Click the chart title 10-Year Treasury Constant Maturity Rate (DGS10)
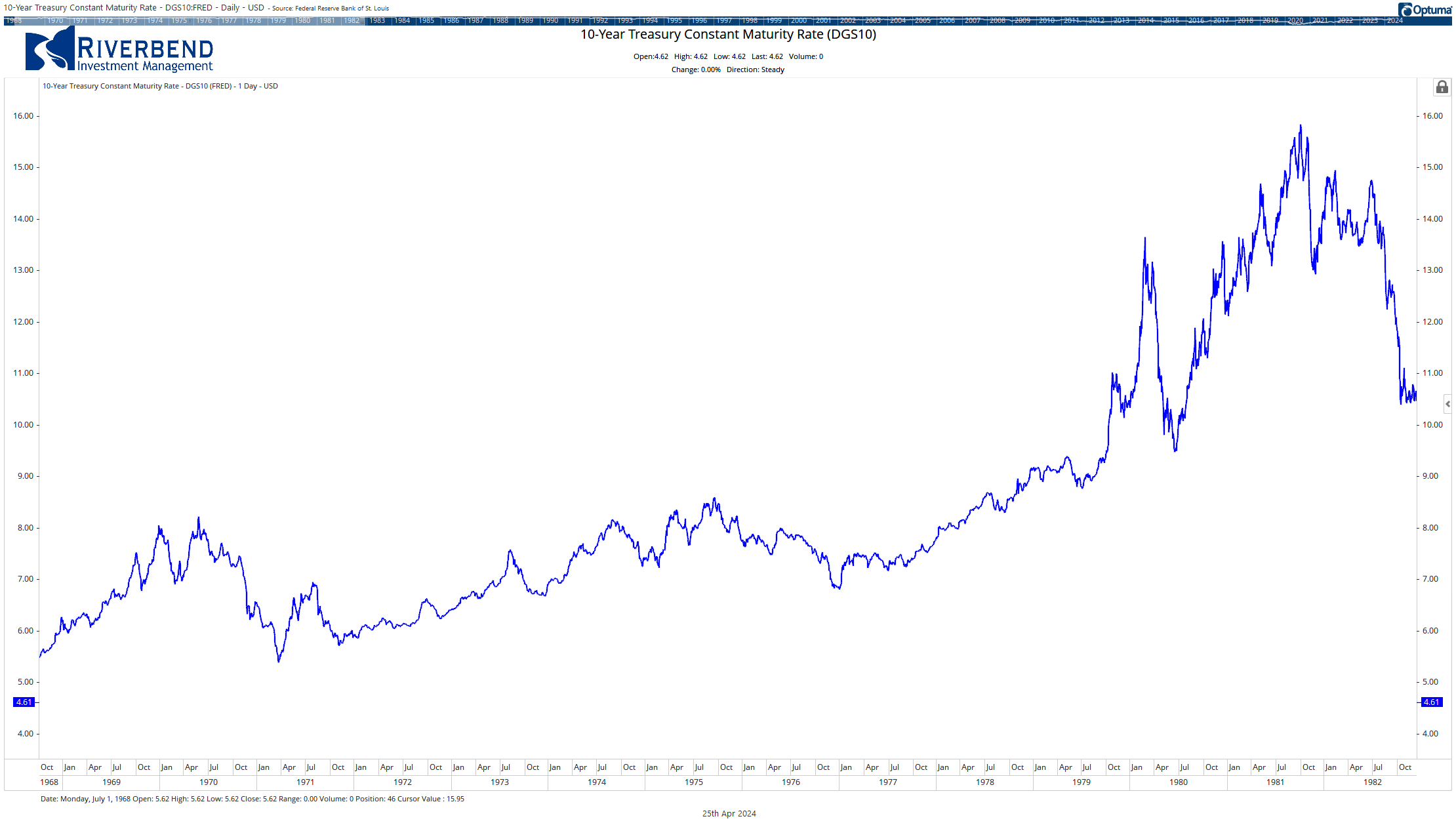The width and height of the screenshot is (1456, 825). [728, 34]
